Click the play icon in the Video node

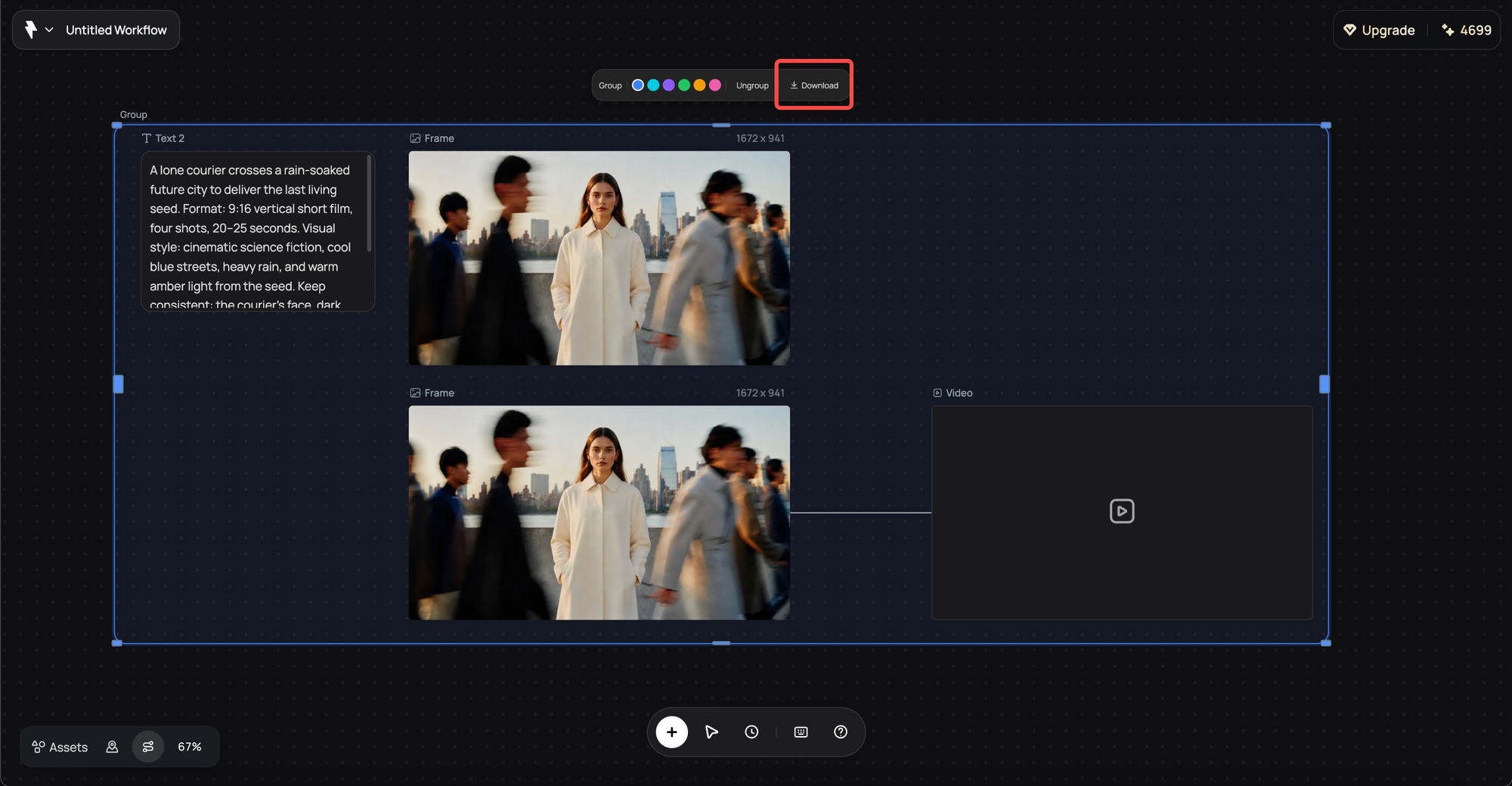(x=1122, y=511)
